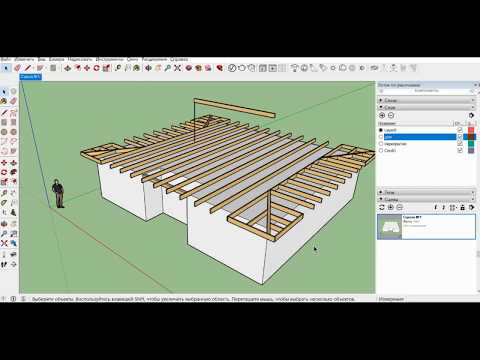
Task: Select the Pan hand tool in left toolbar
Action: point(13,224)
